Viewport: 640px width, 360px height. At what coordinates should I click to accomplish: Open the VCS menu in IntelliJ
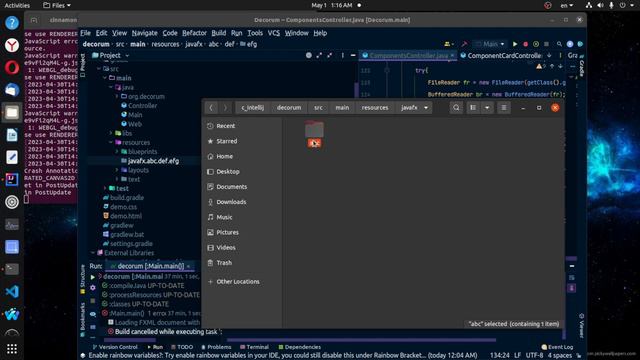point(273,33)
